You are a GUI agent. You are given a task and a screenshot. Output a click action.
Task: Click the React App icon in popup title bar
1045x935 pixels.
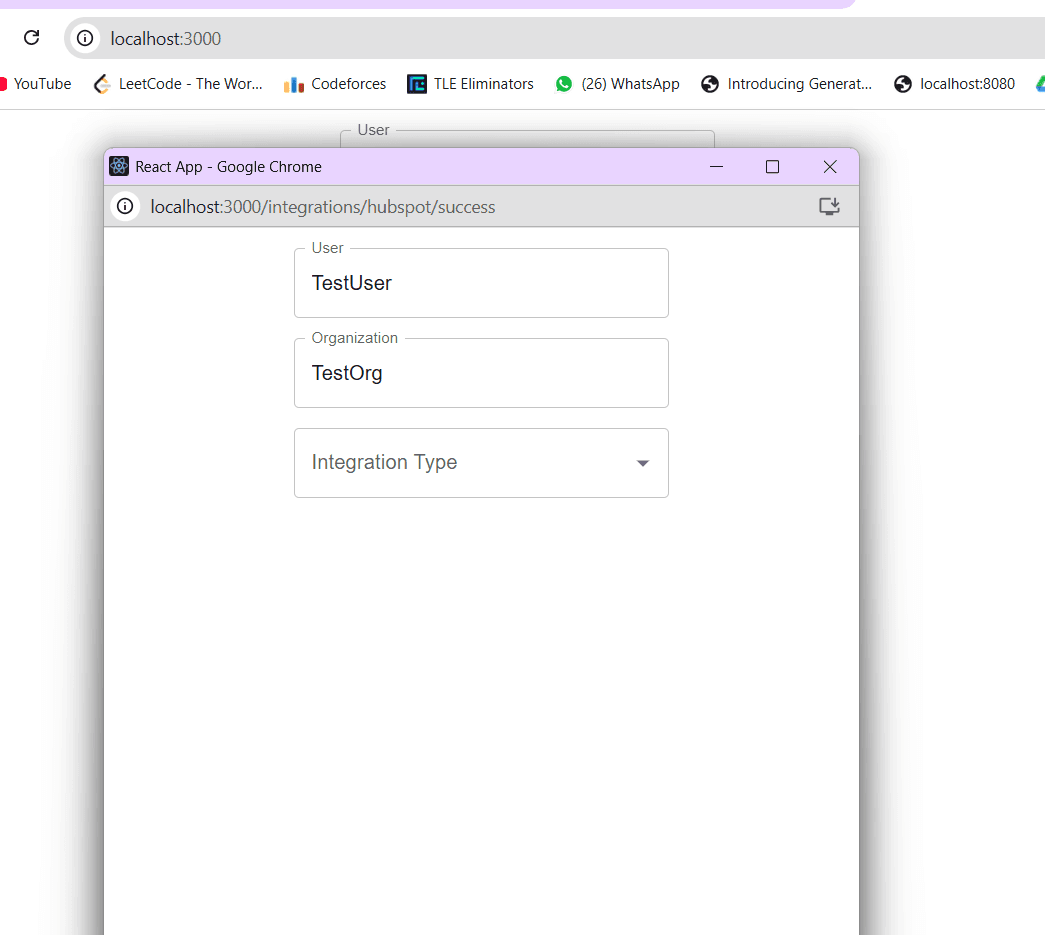click(x=119, y=167)
